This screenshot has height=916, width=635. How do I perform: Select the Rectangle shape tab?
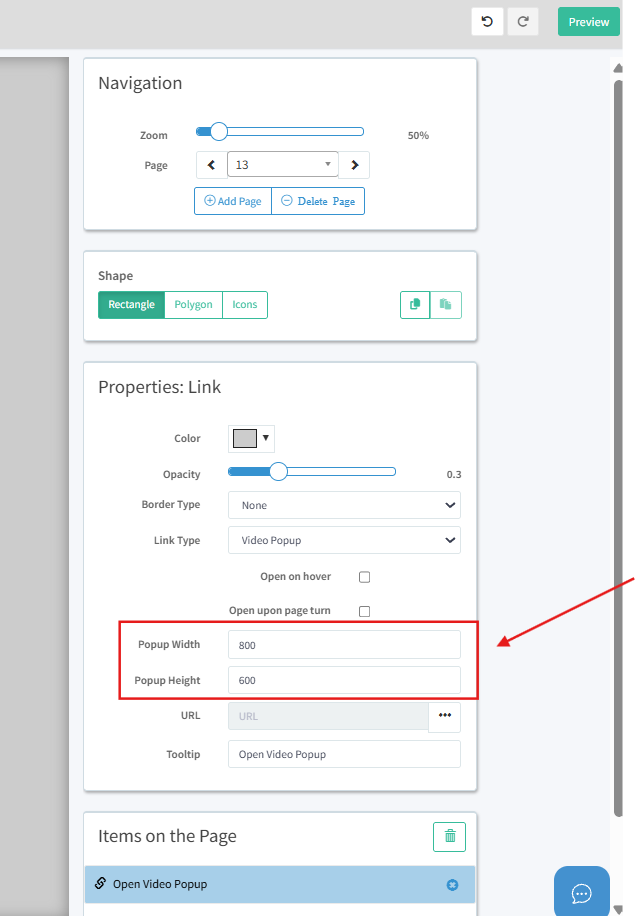131,305
